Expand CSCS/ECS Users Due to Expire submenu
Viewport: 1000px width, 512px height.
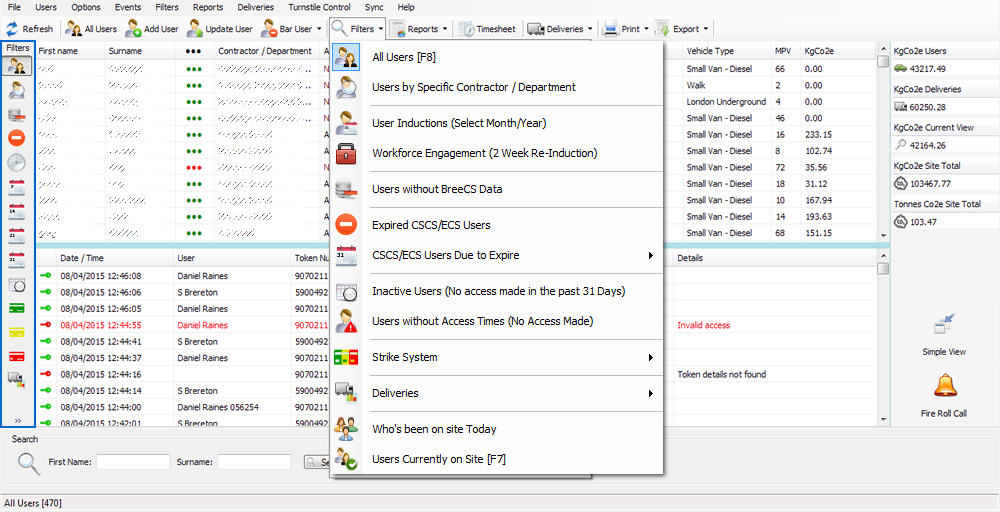click(650, 255)
